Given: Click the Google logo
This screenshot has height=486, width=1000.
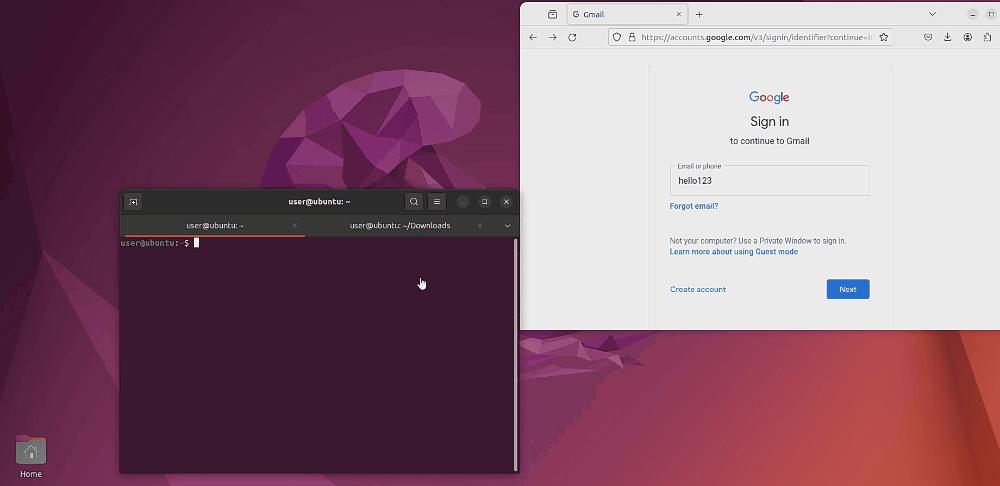Looking at the screenshot, I should (769, 97).
